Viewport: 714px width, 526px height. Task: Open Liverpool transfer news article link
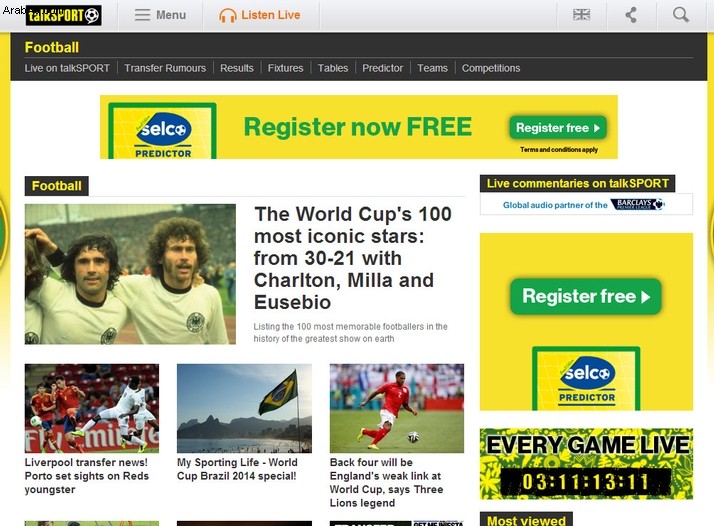[x=87, y=476]
